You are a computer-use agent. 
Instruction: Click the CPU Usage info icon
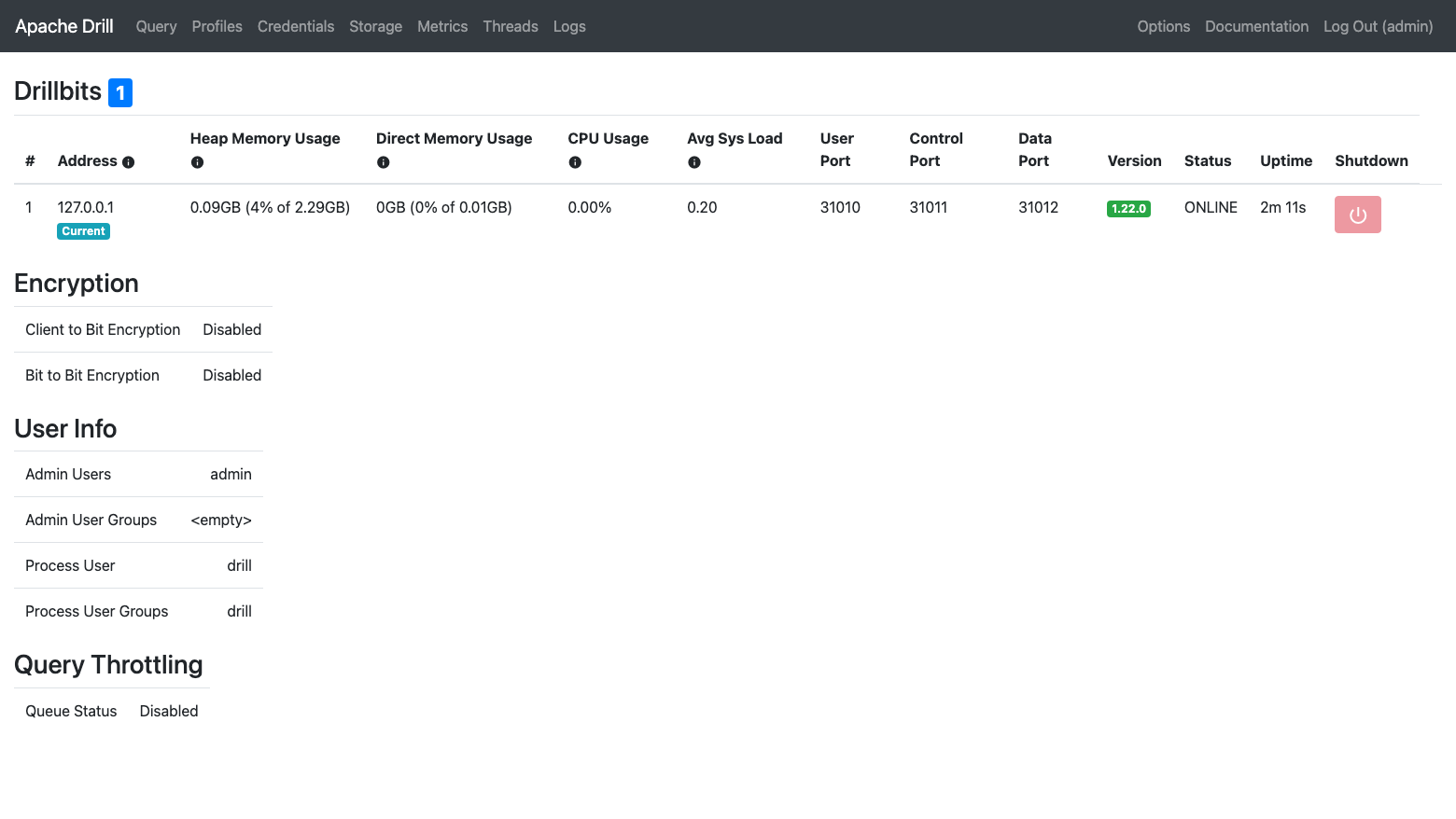575,162
